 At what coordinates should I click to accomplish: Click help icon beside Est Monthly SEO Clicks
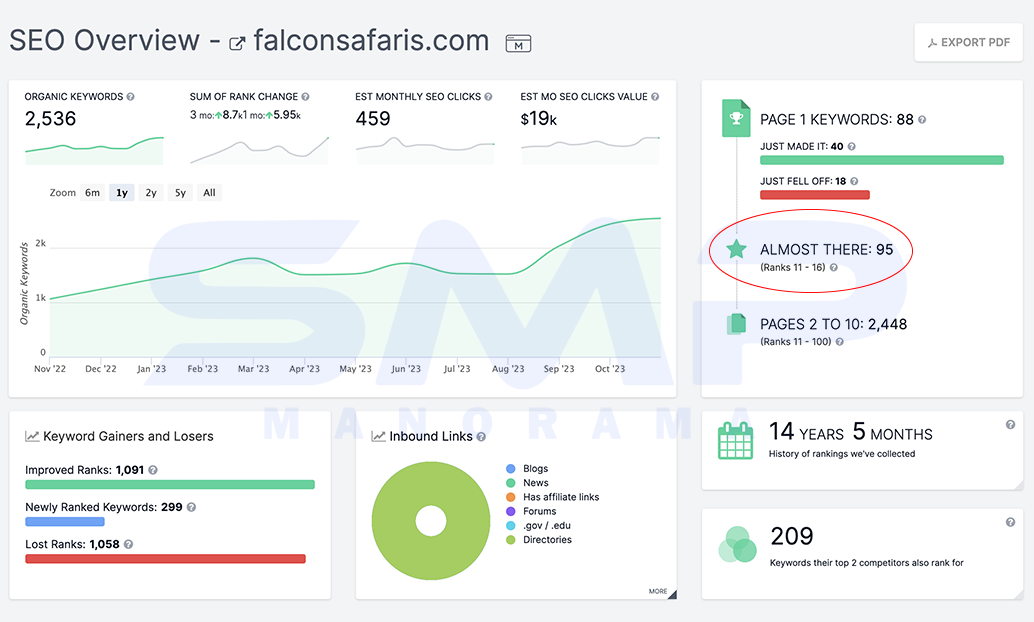click(x=489, y=97)
